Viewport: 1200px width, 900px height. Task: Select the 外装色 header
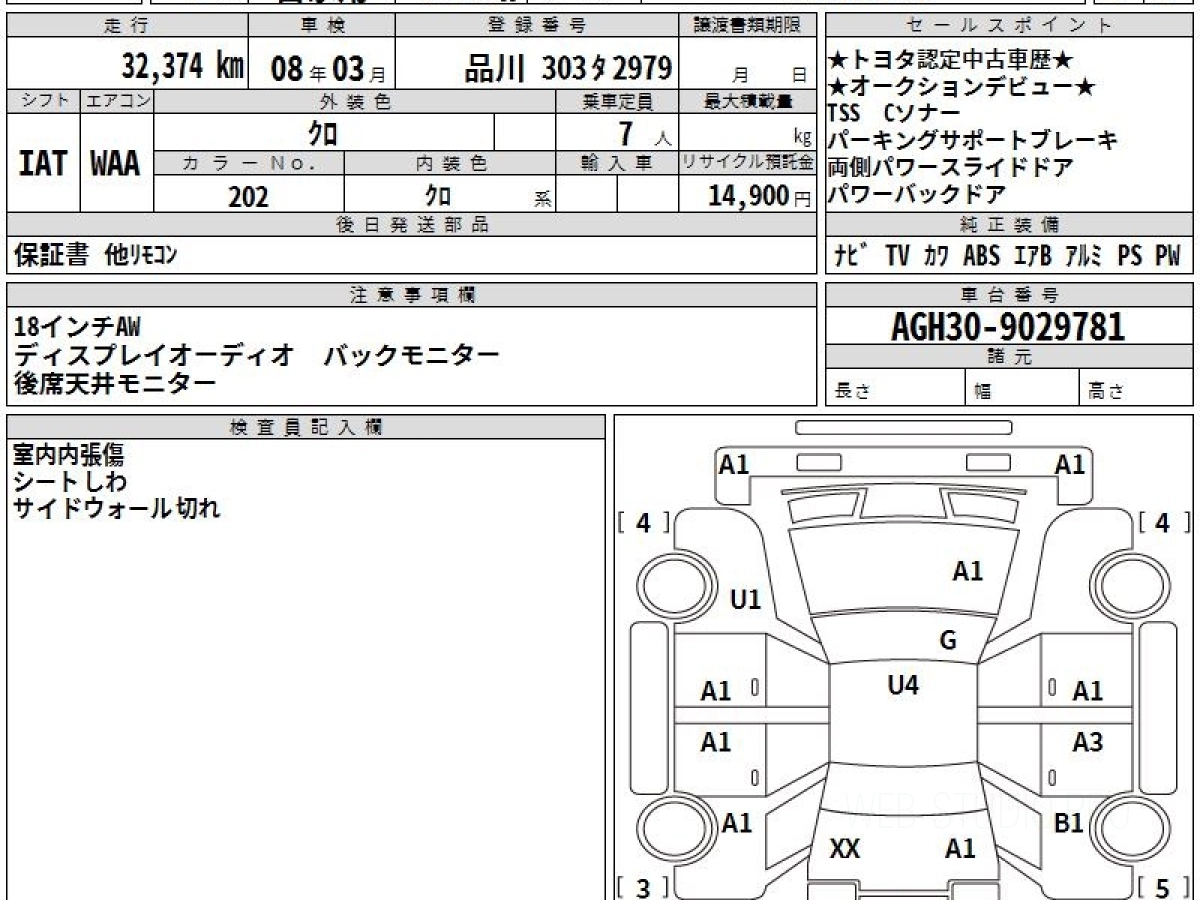[x=355, y=101]
